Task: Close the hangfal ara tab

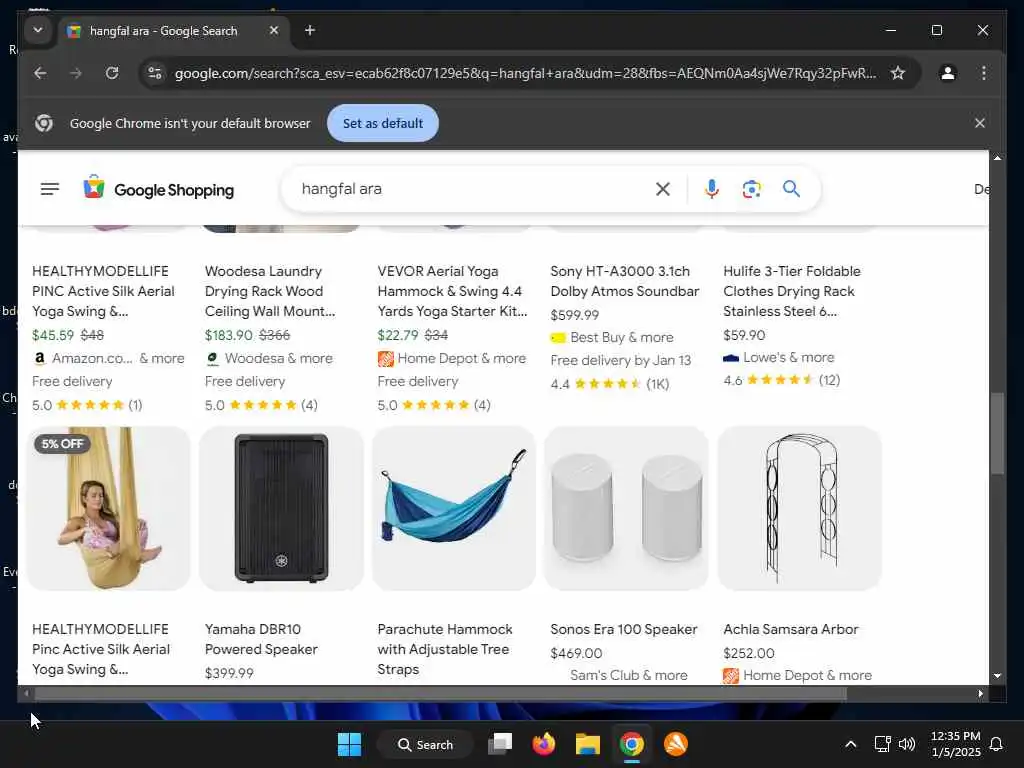Action: 274,30
